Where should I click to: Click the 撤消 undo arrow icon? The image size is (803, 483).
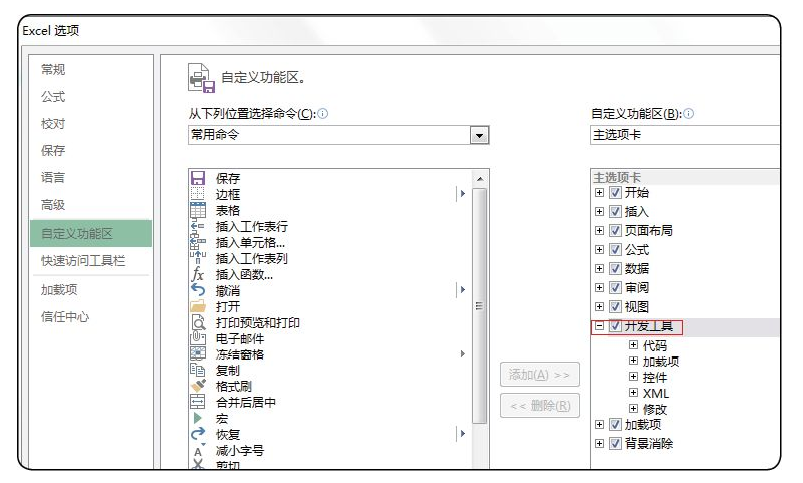(x=198, y=290)
